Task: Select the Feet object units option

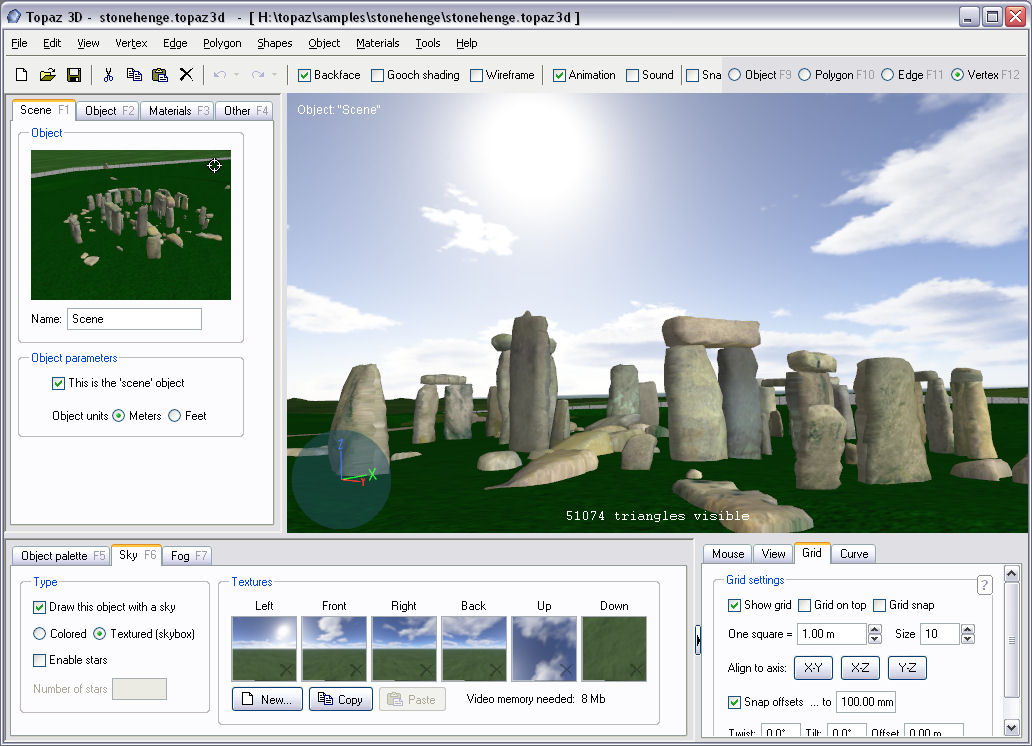Action: [175, 416]
